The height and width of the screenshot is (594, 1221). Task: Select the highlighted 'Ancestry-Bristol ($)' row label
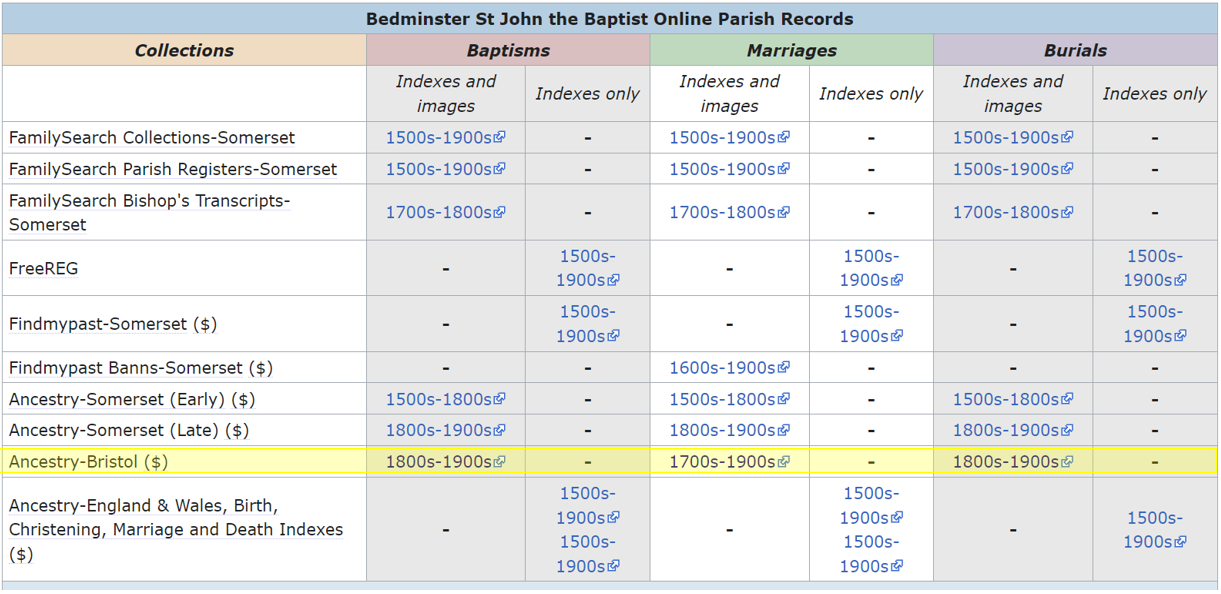pos(88,462)
